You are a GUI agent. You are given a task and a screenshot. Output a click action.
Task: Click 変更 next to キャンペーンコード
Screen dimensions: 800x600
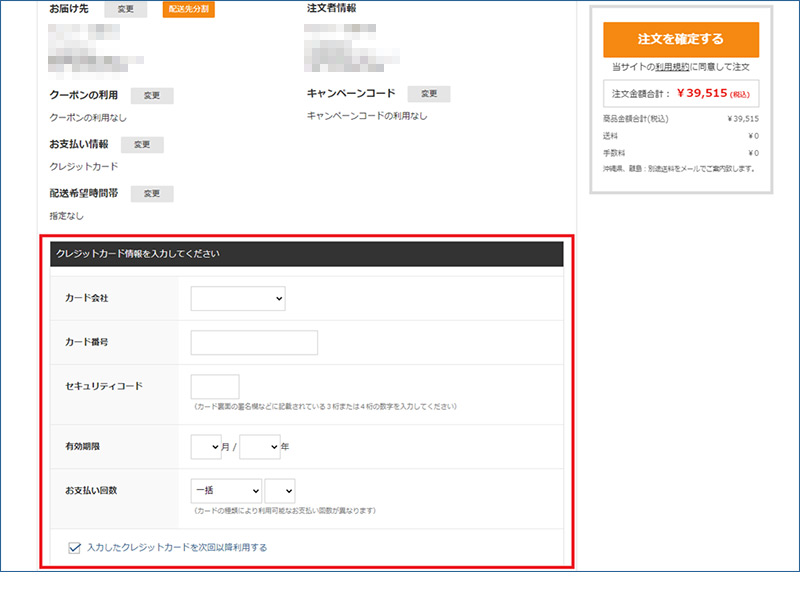(x=429, y=92)
